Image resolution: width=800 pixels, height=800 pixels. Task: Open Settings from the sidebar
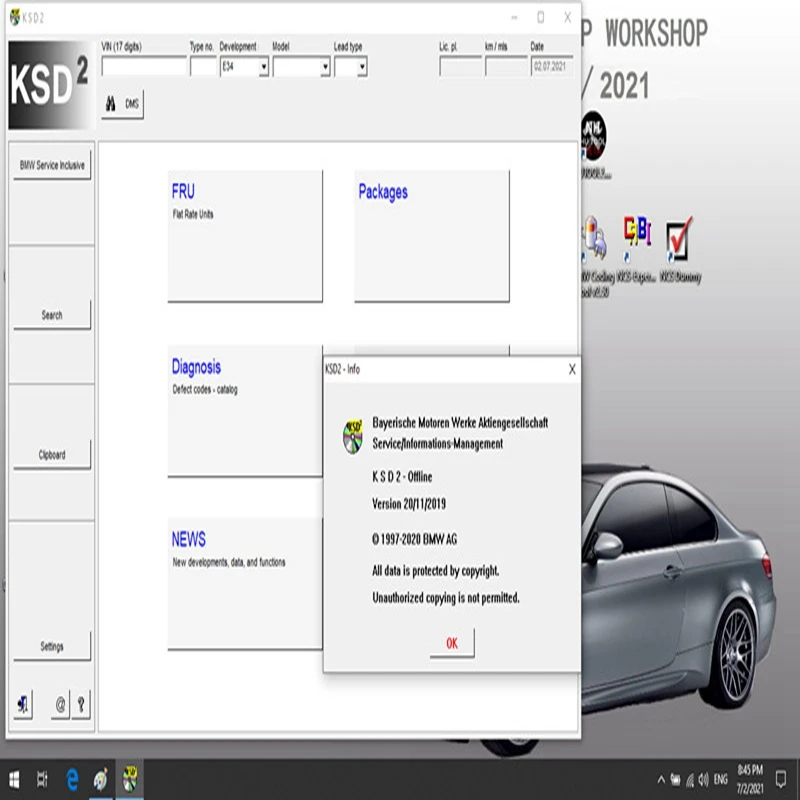(x=52, y=646)
